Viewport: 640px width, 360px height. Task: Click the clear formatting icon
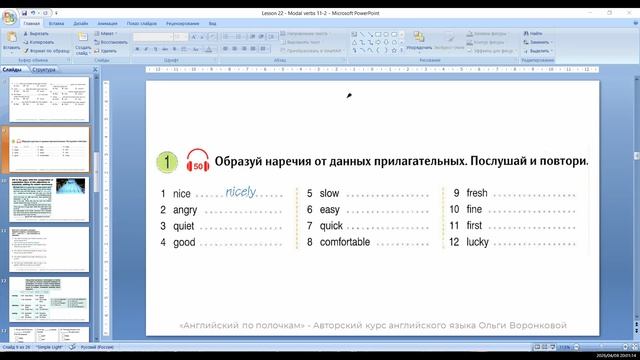pyautogui.click(x=212, y=37)
